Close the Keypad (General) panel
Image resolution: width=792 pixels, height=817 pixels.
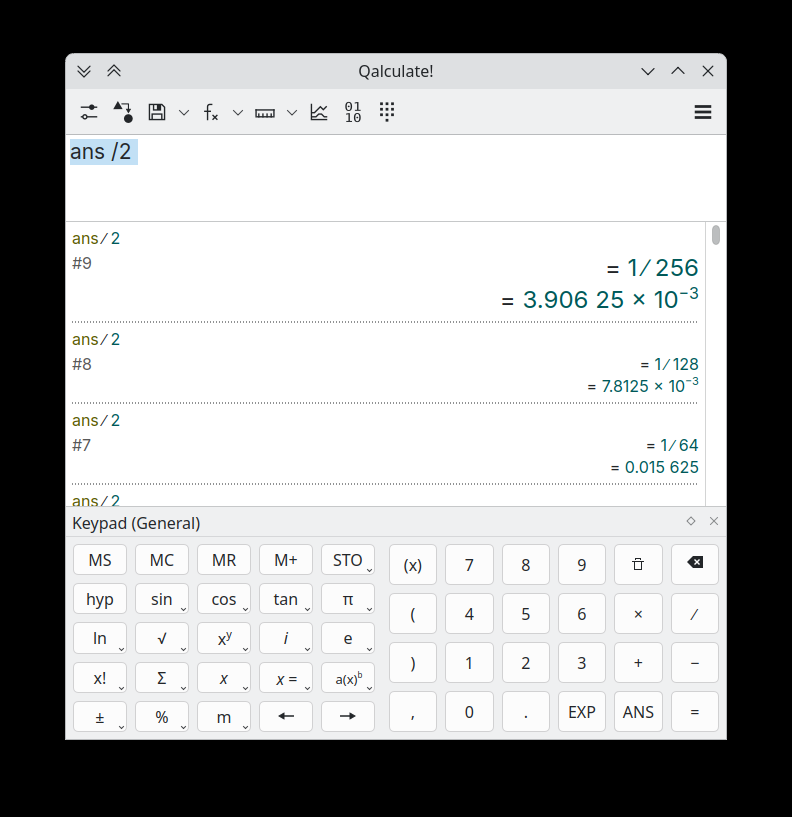(x=714, y=521)
